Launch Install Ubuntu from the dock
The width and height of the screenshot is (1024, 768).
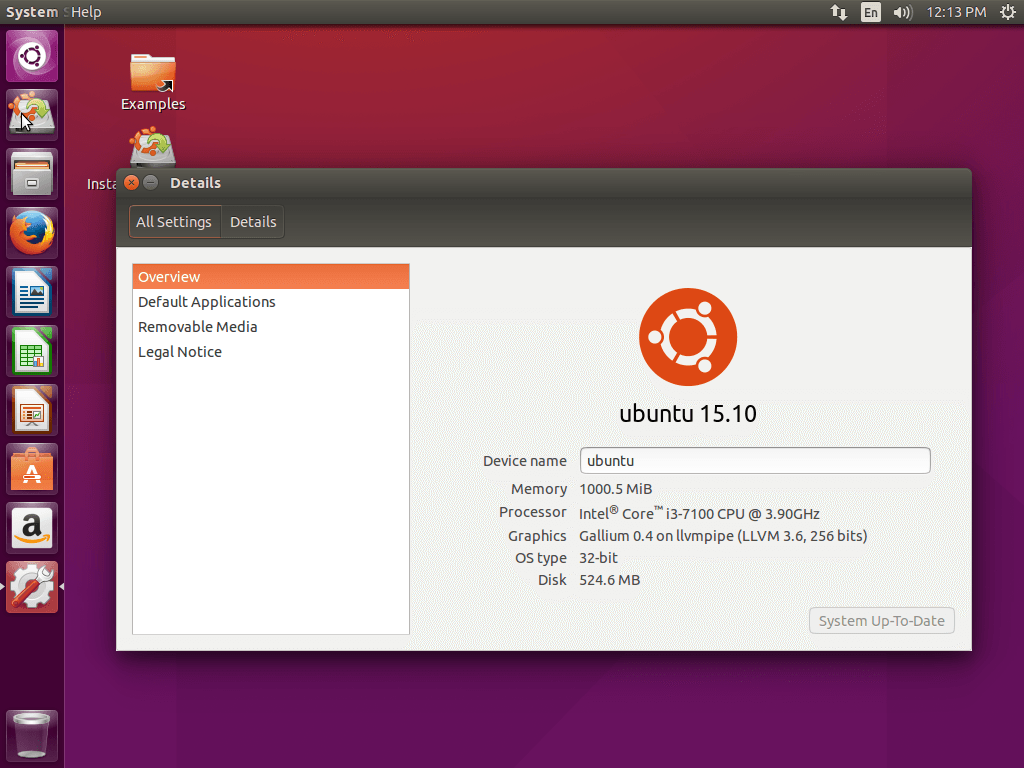pyautogui.click(x=32, y=115)
